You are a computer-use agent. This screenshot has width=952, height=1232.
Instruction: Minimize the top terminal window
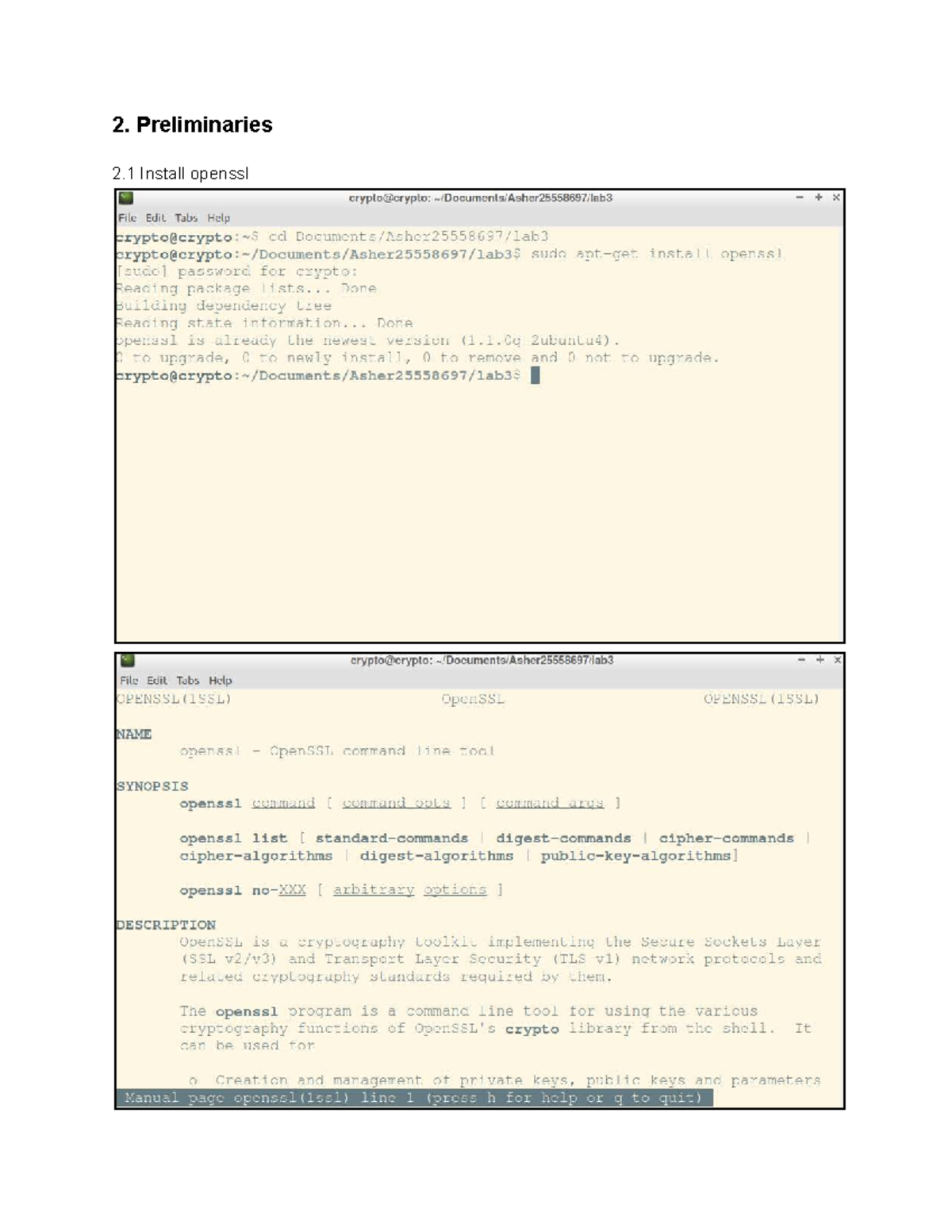coord(800,198)
